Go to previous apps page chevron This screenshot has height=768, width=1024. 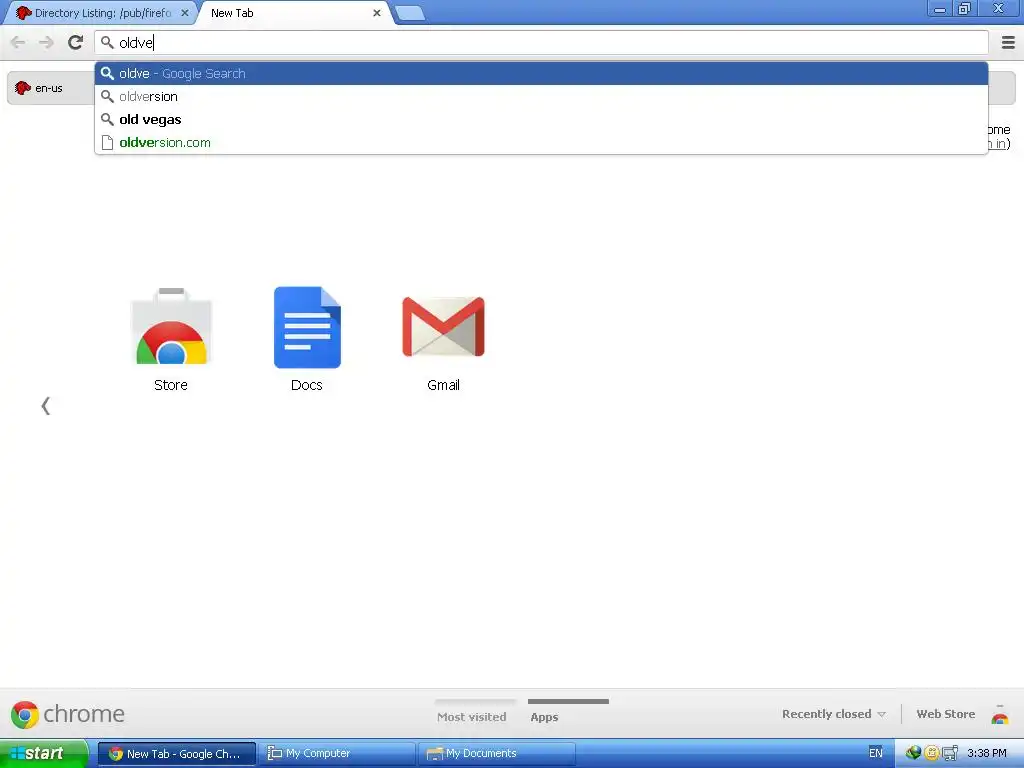pyautogui.click(x=45, y=406)
